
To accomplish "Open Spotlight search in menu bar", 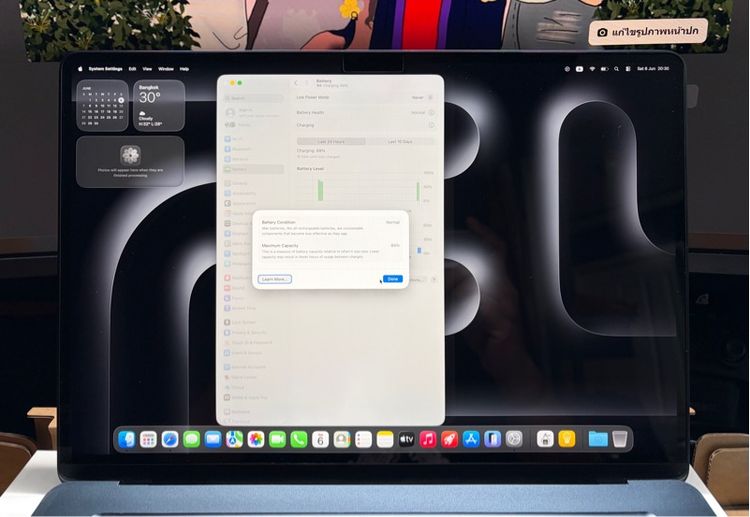I will tap(617, 69).
